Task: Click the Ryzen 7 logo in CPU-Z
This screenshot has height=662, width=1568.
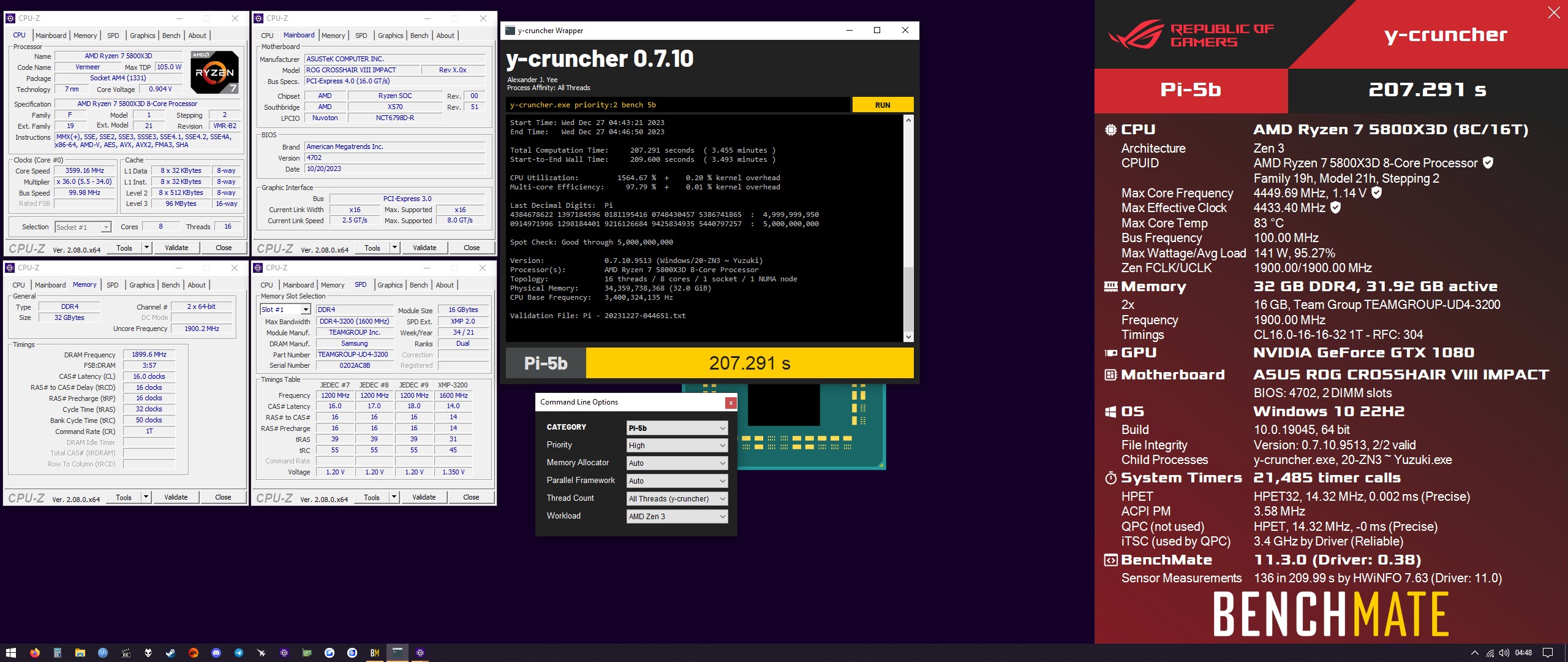Action: tap(214, 72)
